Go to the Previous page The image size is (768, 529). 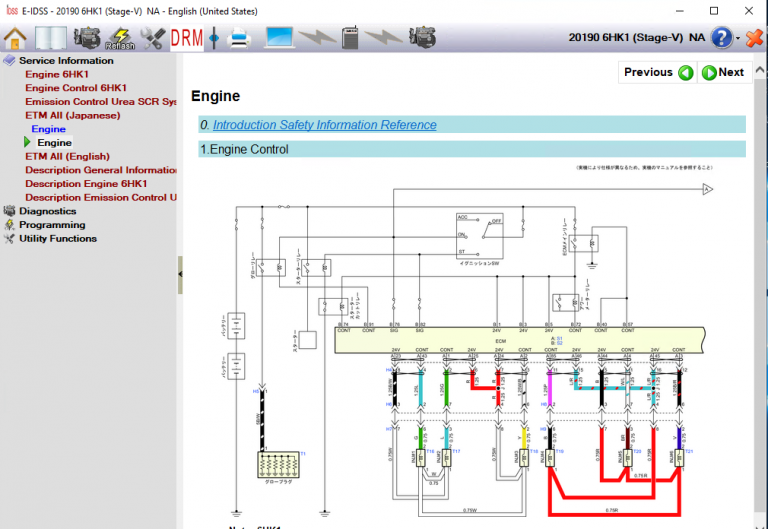pos(658,72)
